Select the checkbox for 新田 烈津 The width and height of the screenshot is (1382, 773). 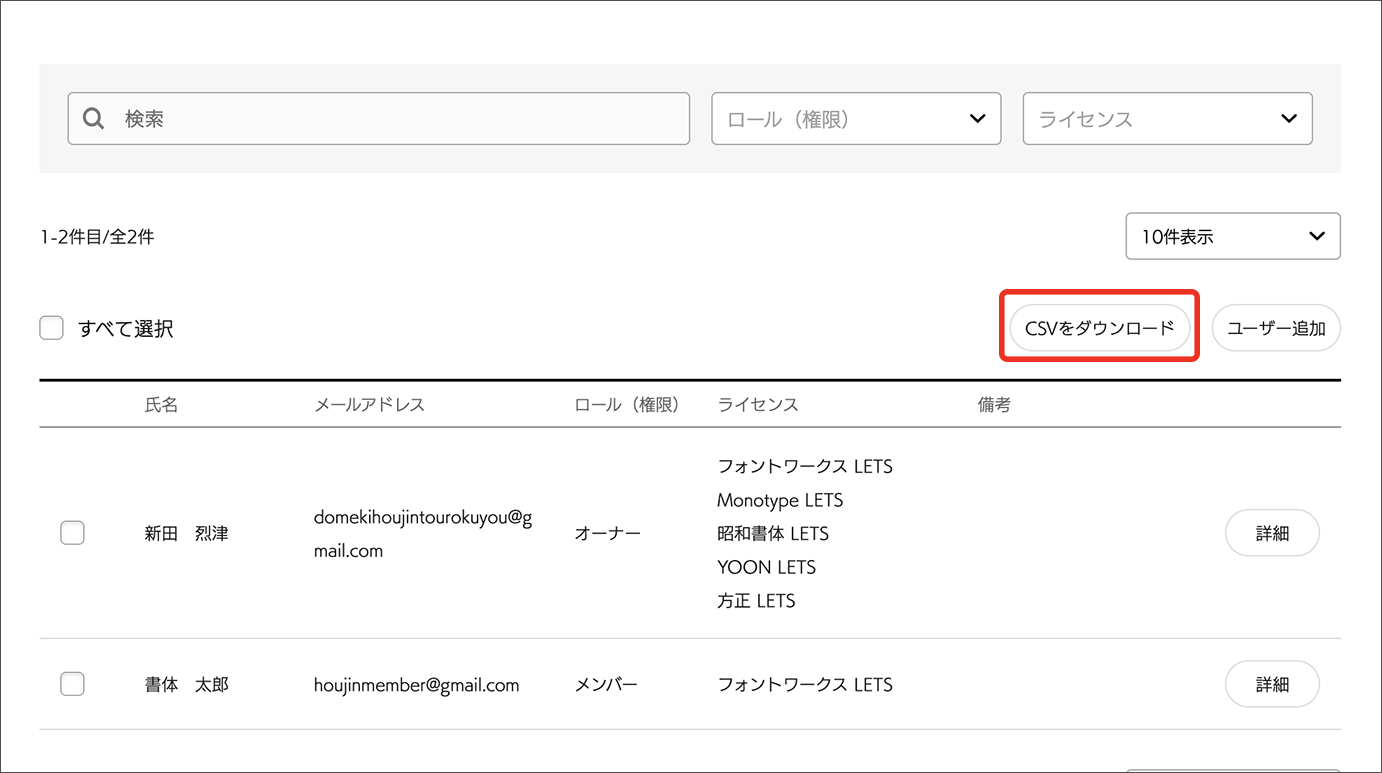[72, 533]
